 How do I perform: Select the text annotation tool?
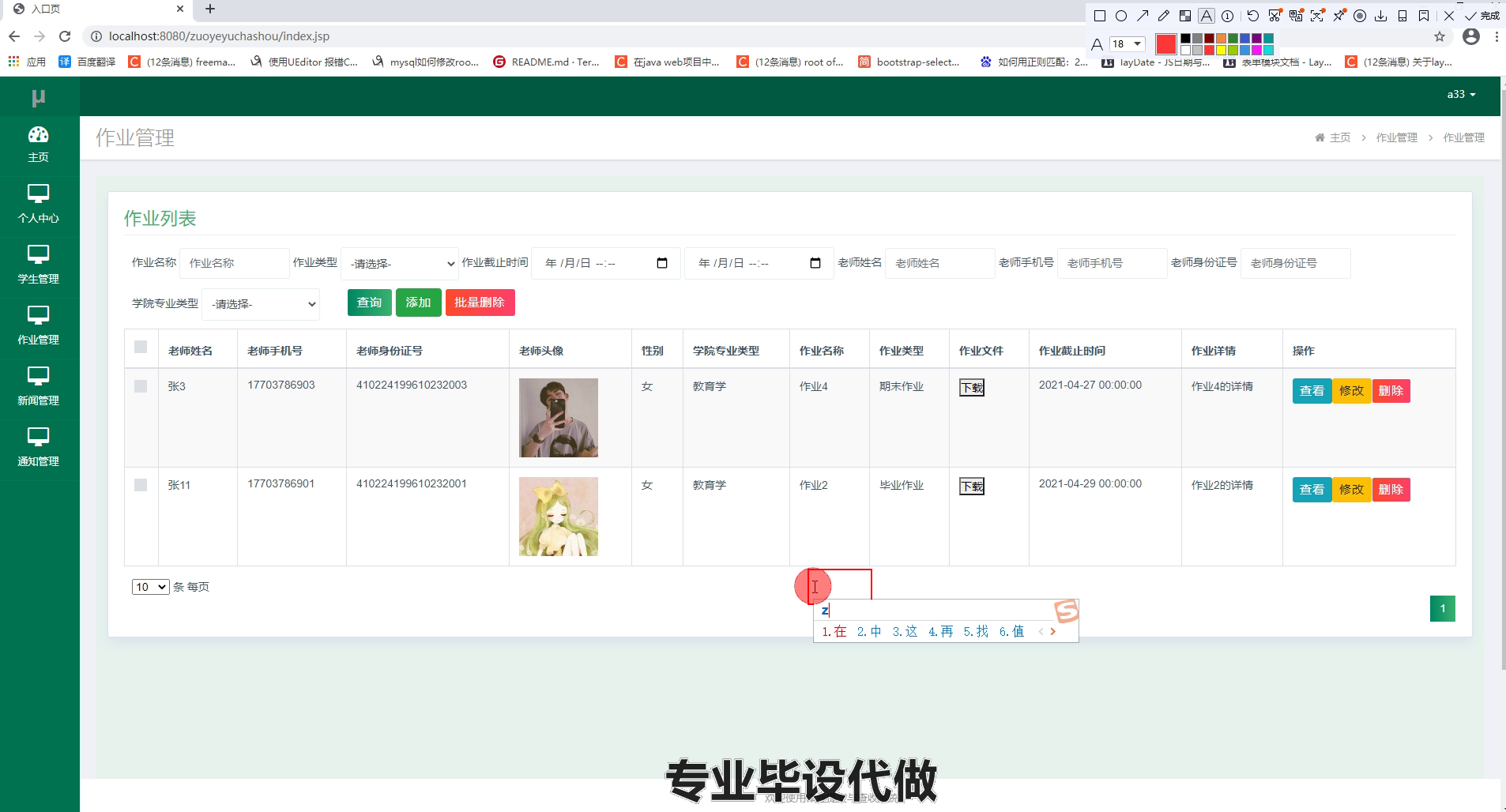pos(1207,16)
